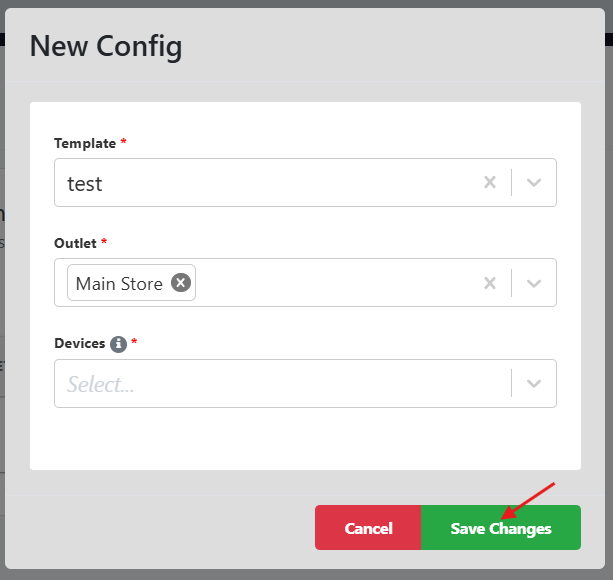Expand the Devices dropdown chevron
Viewport: 613px width, 580px height.
(534, 384)
